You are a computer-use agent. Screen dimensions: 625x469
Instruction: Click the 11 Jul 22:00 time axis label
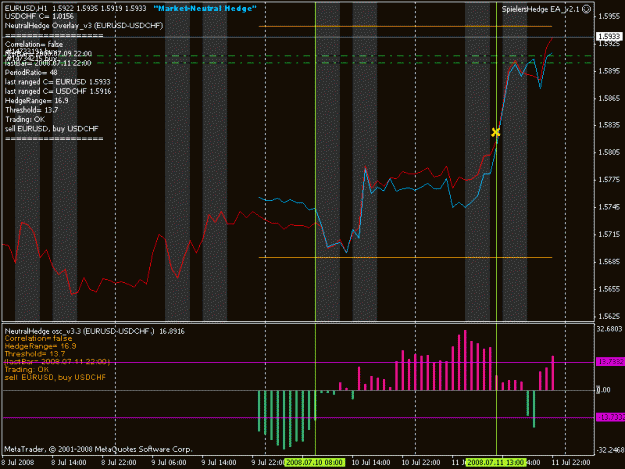[x=571, y=462]
